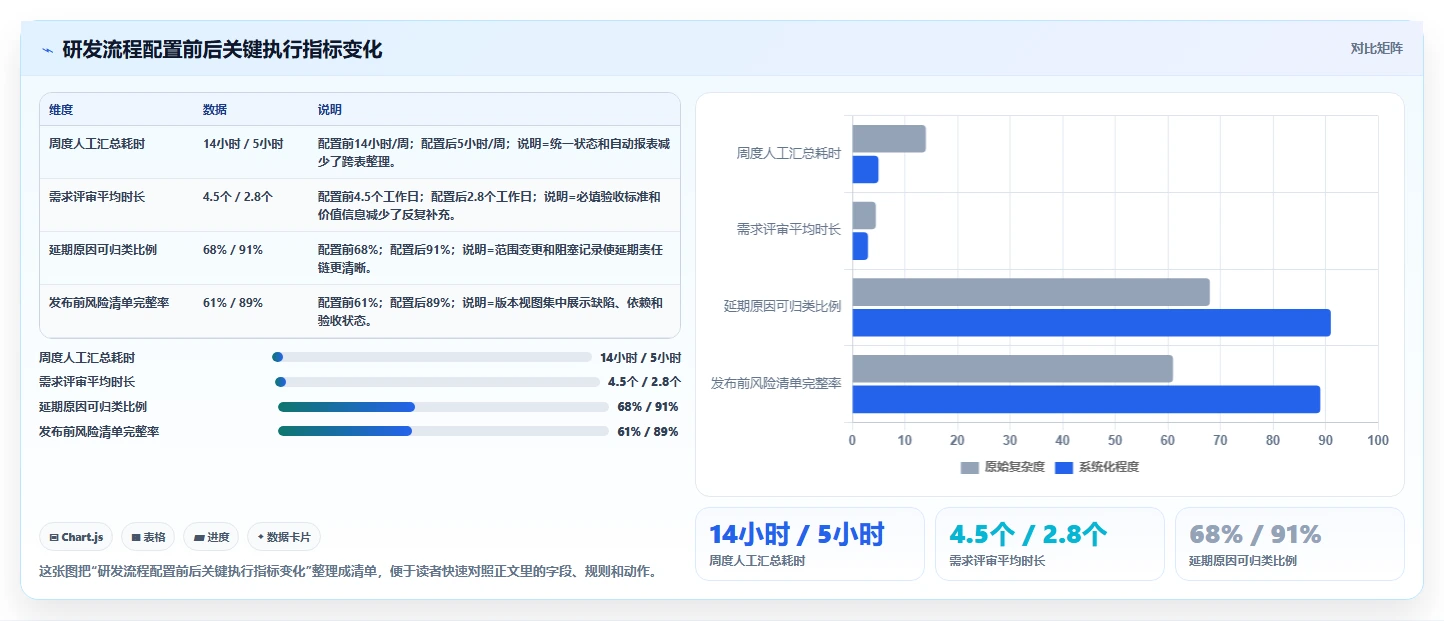Toggle the 原始复杂度 legend label
Image resolution: width=1444 pixels, height=621 pixels.
tap(1014, 467)
